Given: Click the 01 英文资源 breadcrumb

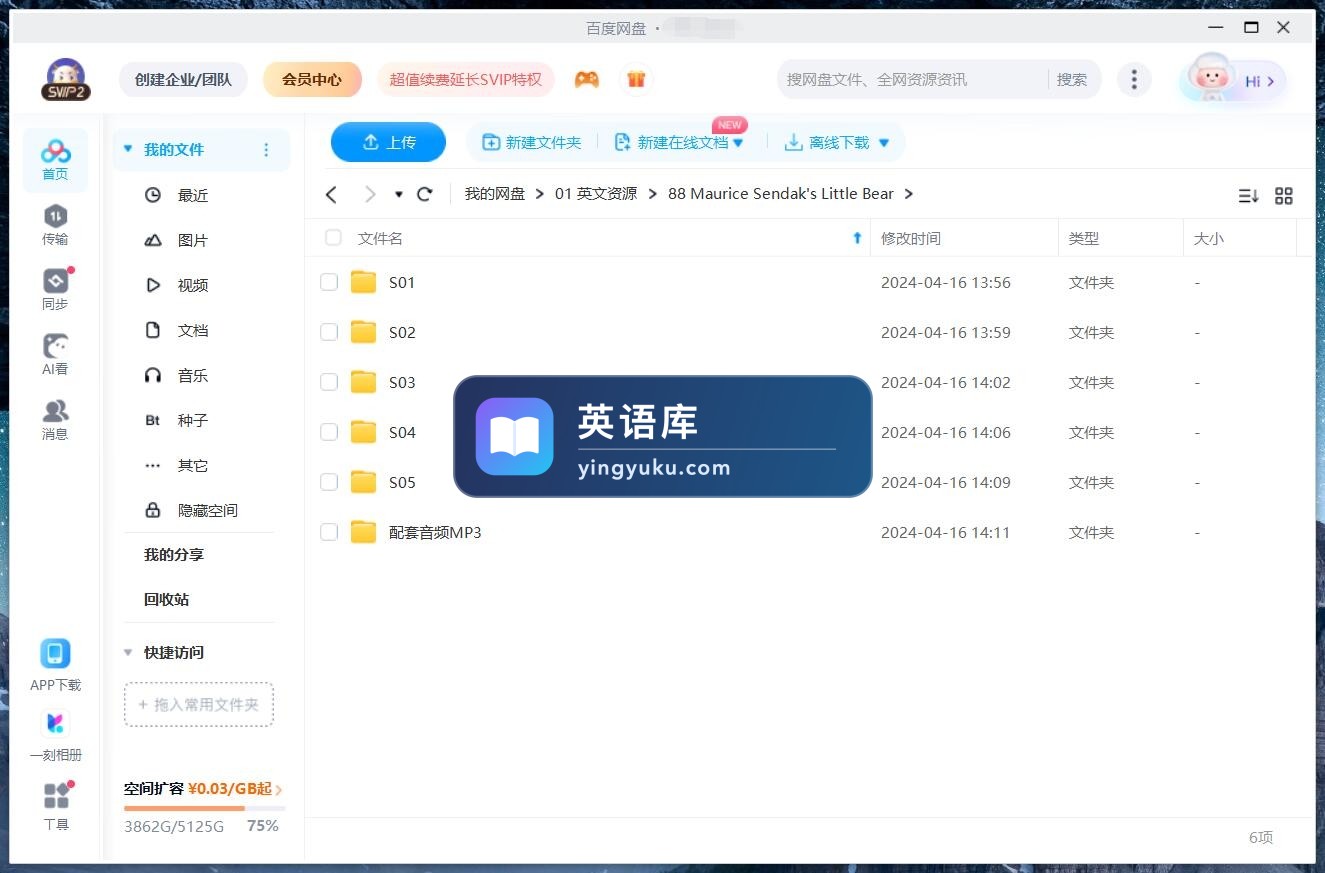Looking at the screenshot, I should coord(596,194).
